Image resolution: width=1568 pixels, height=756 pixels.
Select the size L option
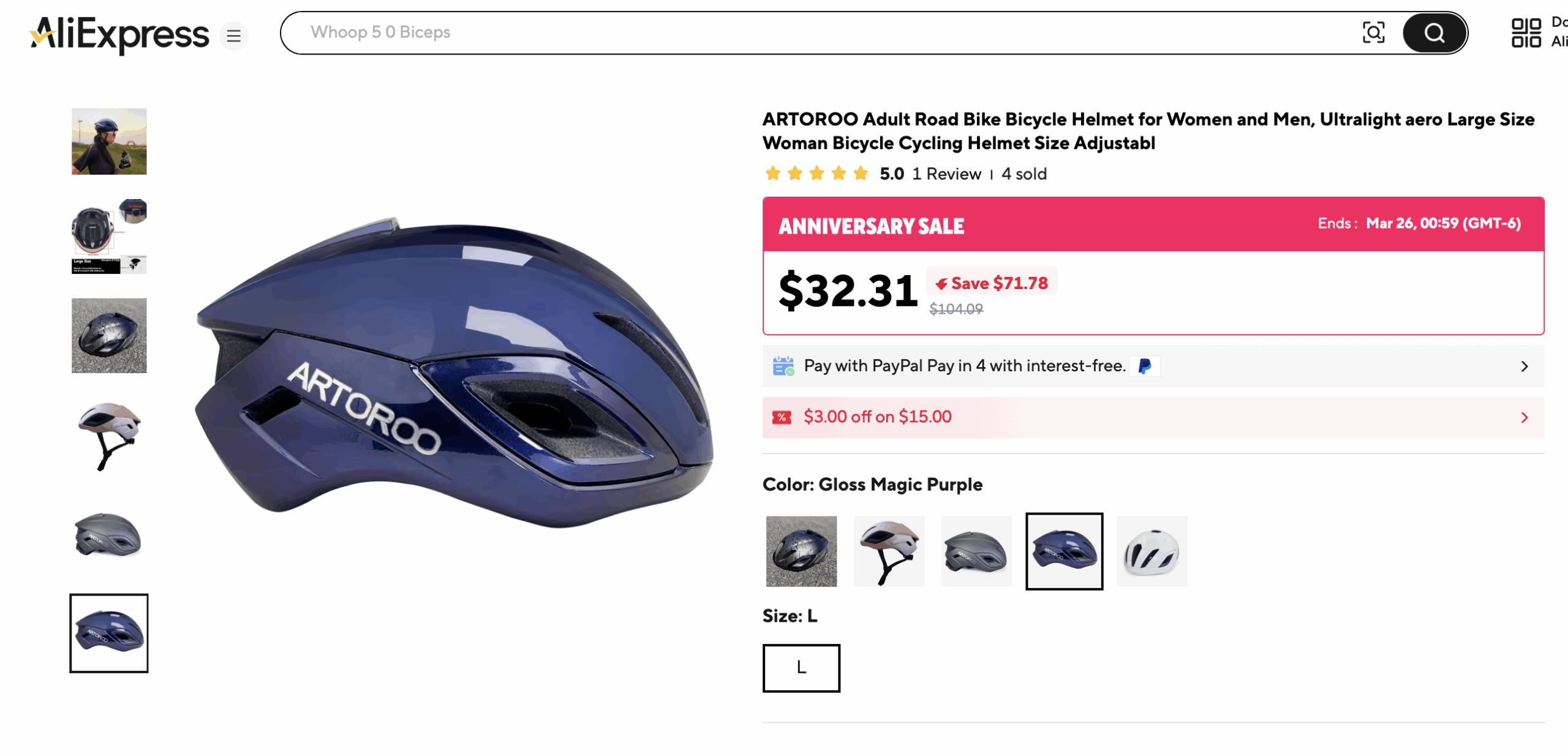(801, 668)
